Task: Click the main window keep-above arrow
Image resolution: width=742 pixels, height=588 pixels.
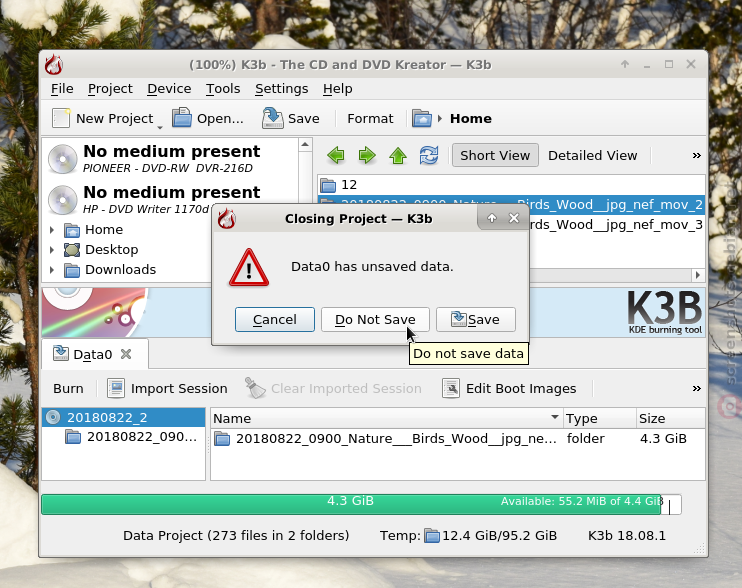Action: click(x=625, y=64)
